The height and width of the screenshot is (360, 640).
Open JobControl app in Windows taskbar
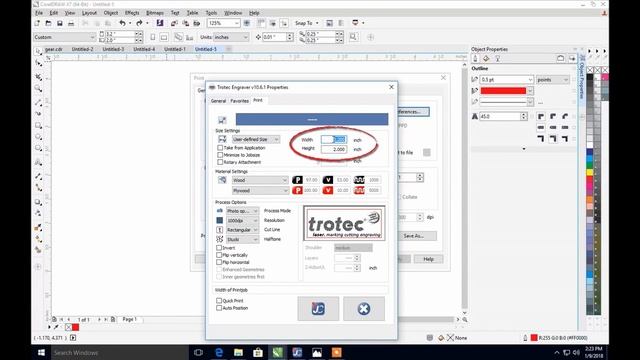297,352
